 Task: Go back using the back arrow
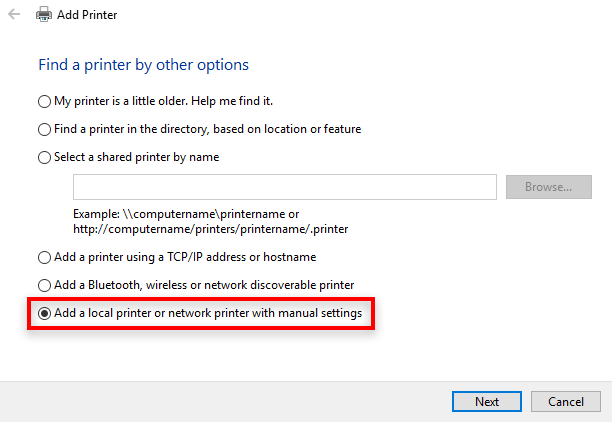[x=14, y=14]
